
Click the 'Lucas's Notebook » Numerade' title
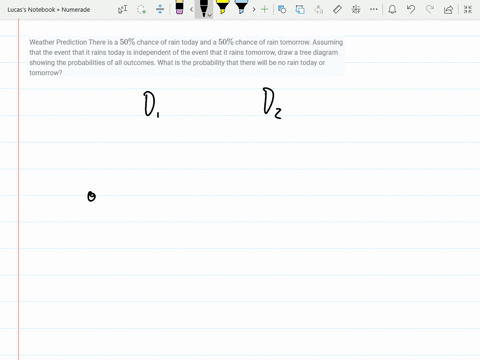pos(49,10)
